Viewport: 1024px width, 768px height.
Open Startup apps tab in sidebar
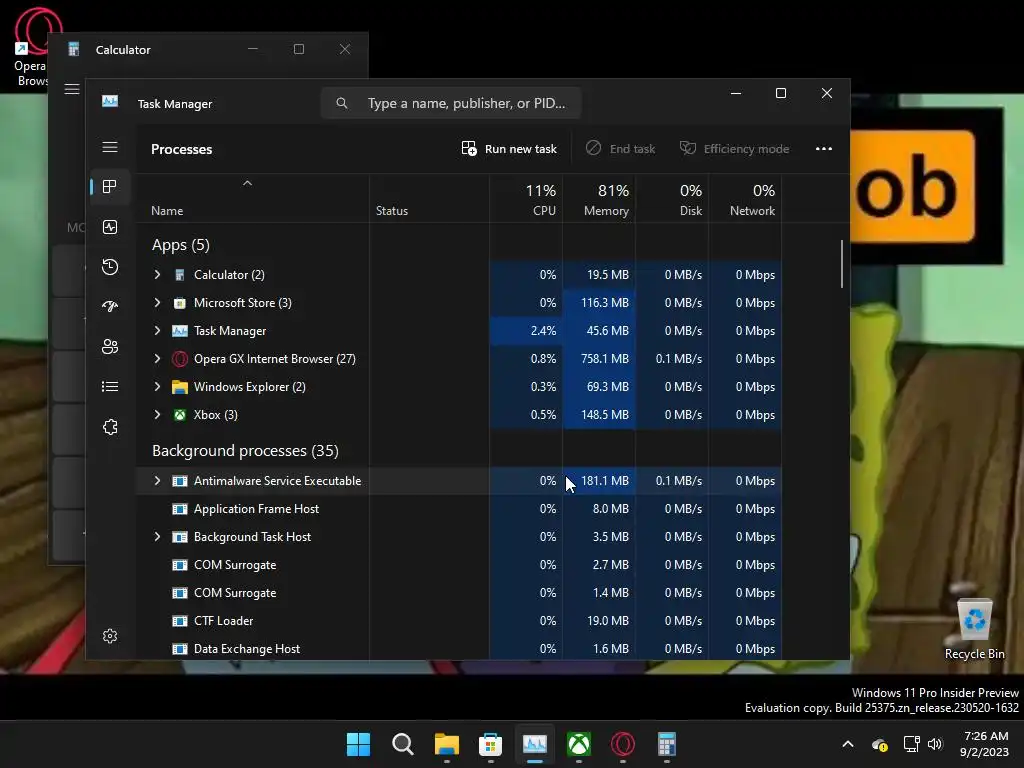(110, 306)
